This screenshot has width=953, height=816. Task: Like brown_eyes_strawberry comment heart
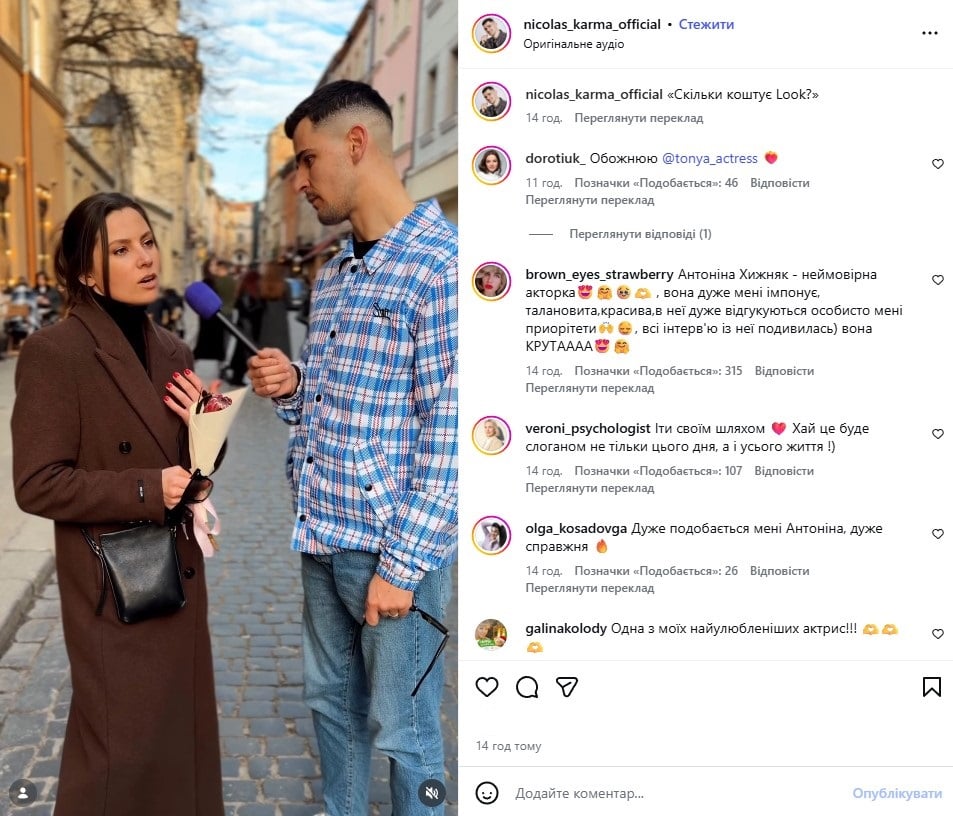click(938, 279)
